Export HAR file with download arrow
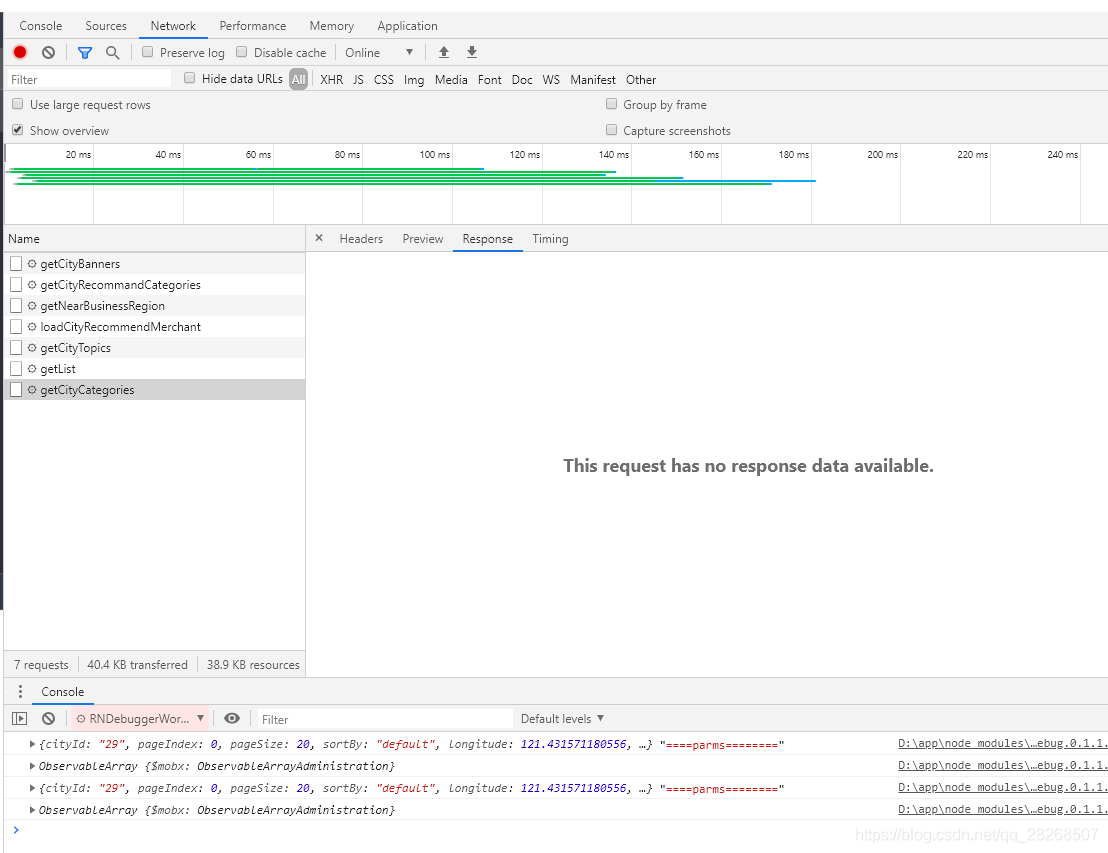The height and width of the screenshot is (853, 1108). coord(472,52)
